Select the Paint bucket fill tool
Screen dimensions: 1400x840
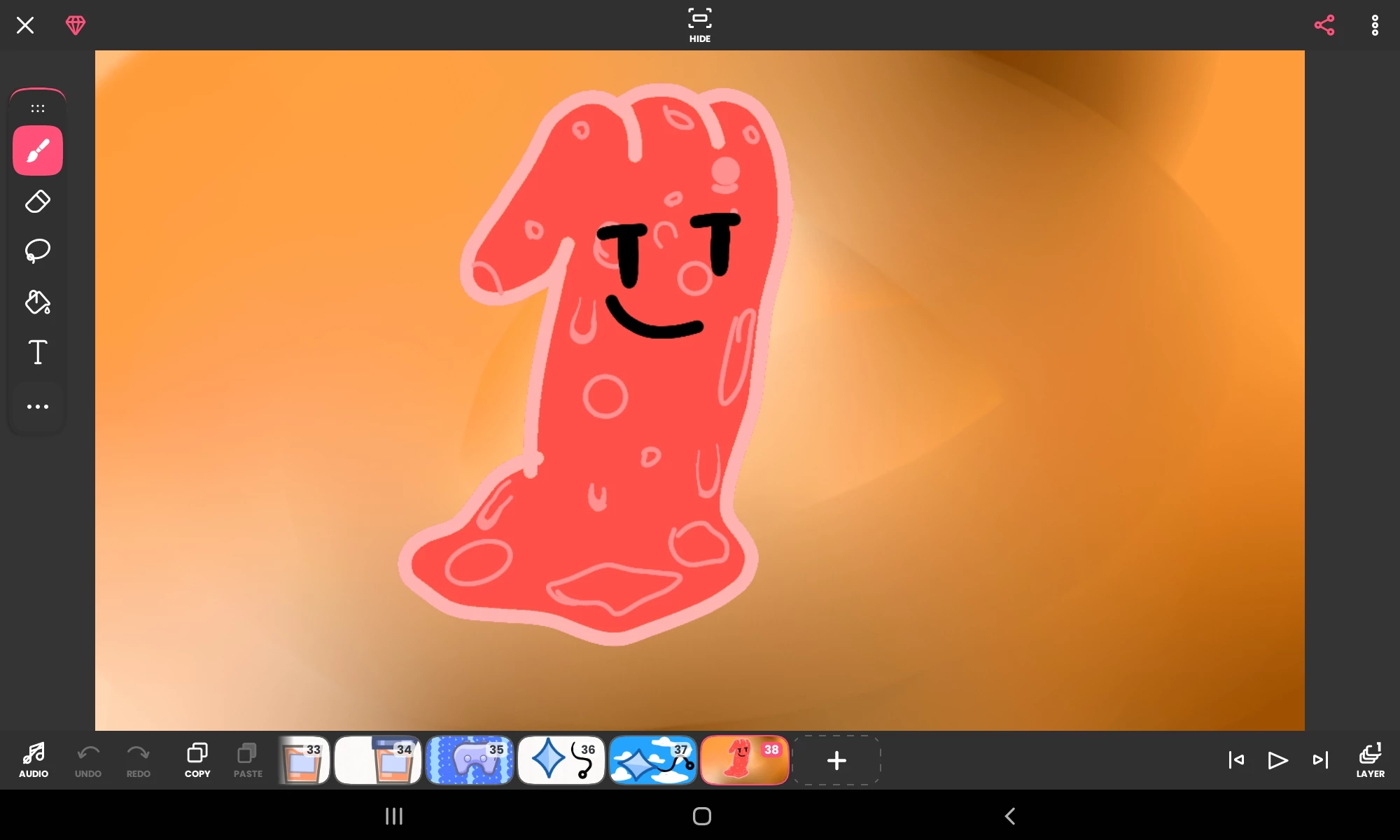38,302
